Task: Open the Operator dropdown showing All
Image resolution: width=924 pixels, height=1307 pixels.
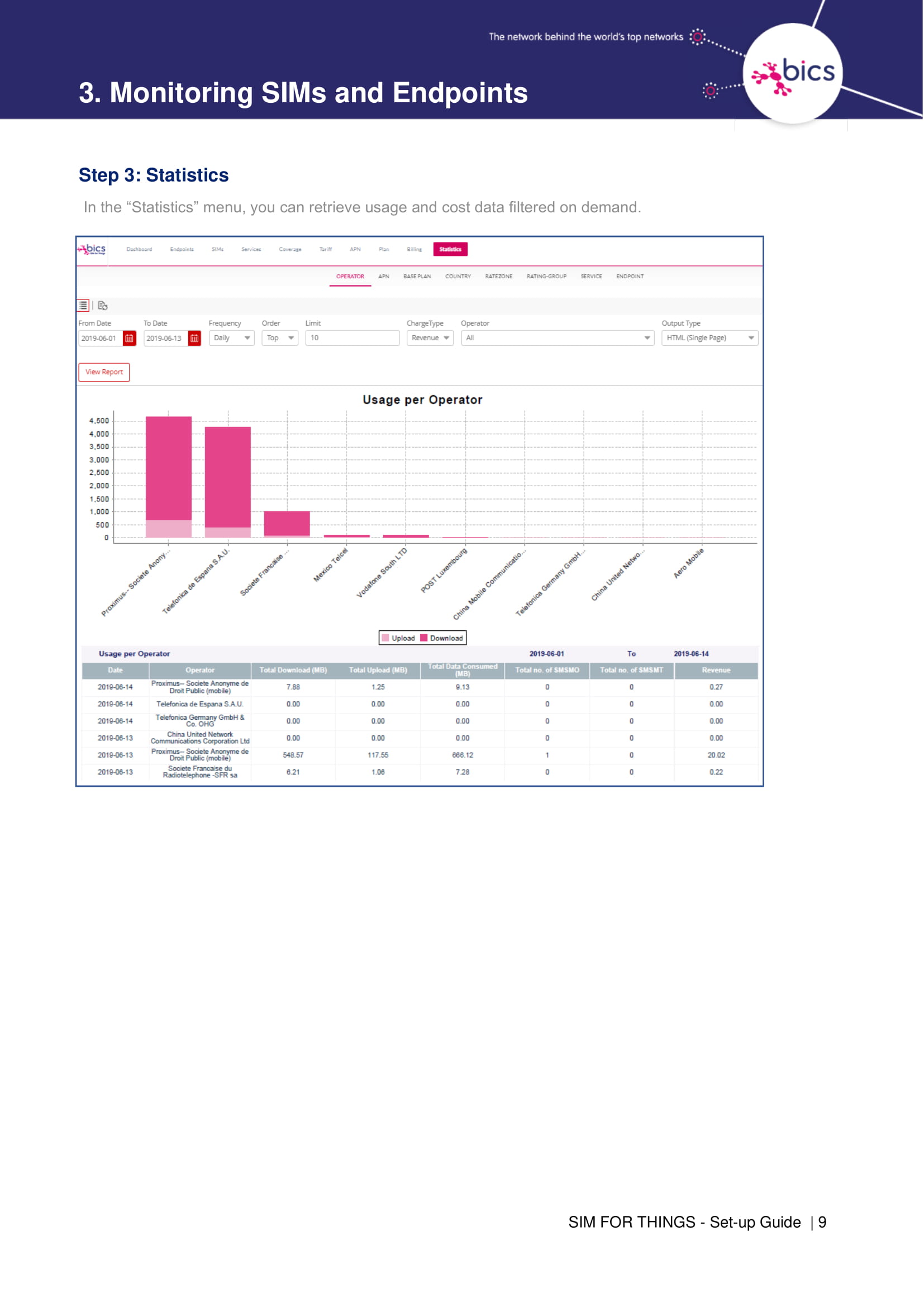Action: 557,338
